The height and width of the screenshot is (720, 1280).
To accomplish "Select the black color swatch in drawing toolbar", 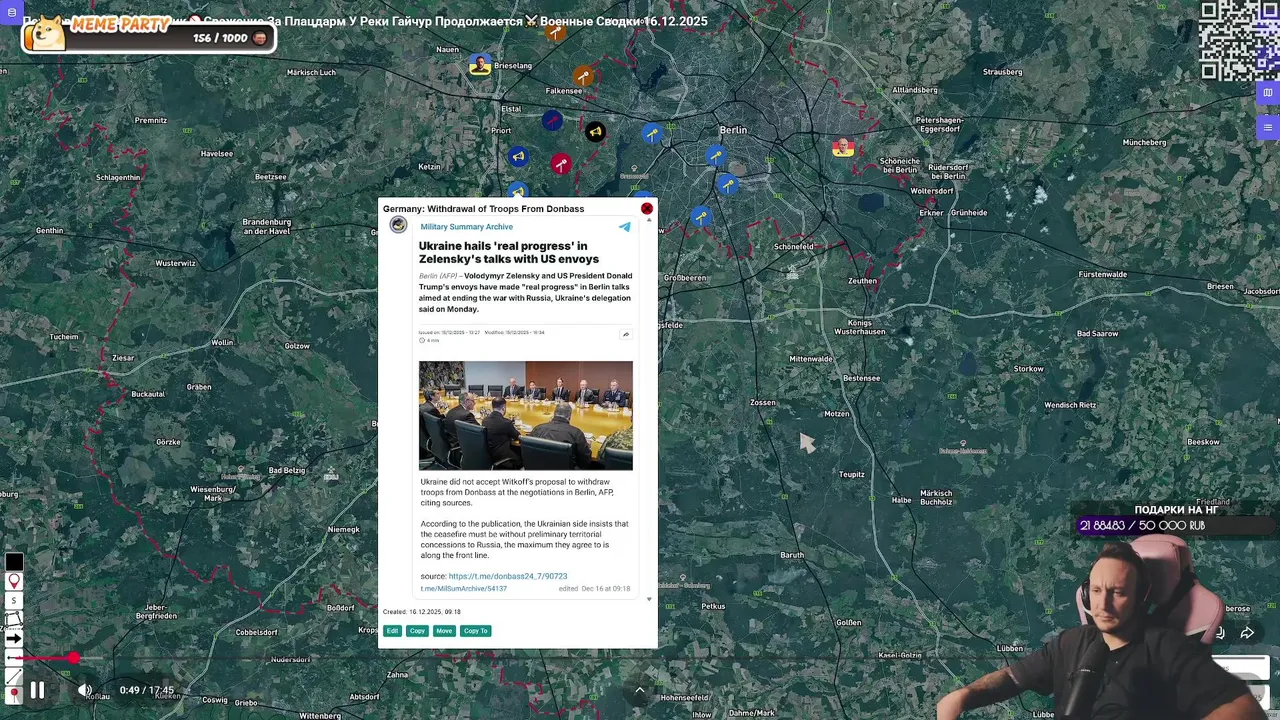I will [14, 562].
